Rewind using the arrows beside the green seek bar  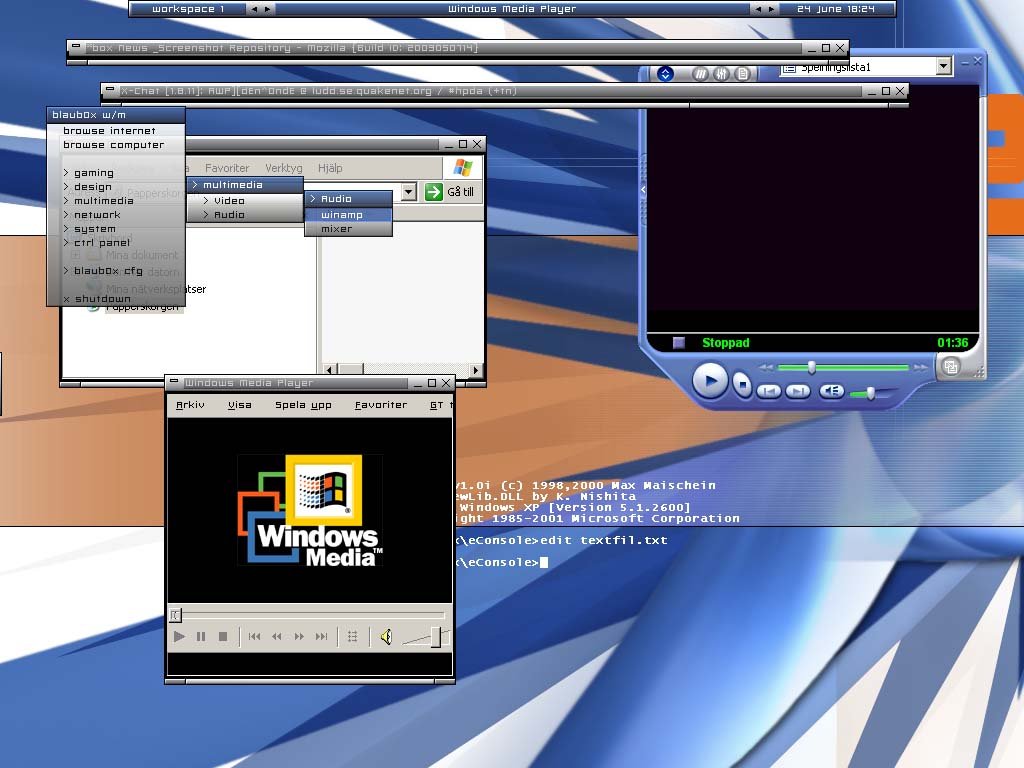pos(767,368)
